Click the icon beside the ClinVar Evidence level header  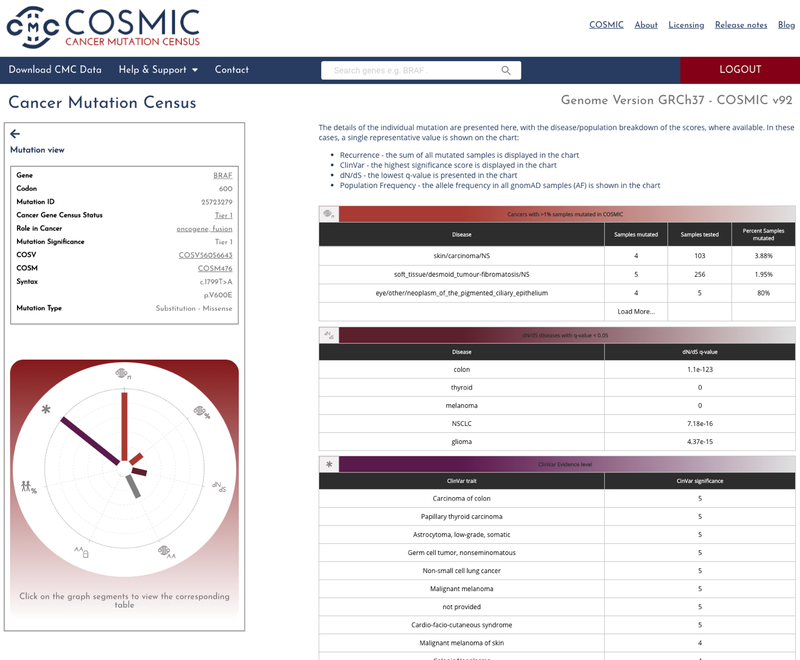[x=329, y=464]
